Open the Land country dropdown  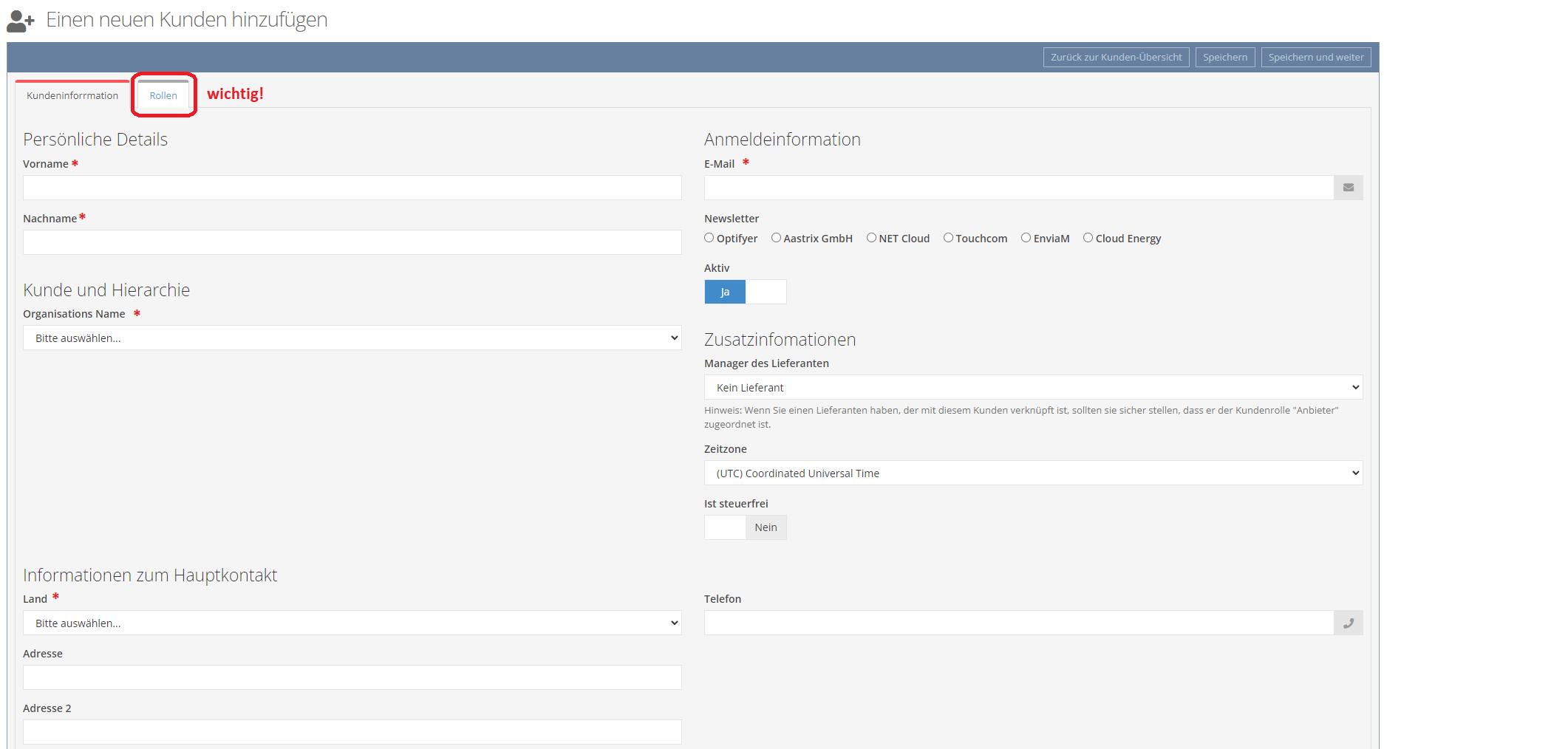point(352,623)
